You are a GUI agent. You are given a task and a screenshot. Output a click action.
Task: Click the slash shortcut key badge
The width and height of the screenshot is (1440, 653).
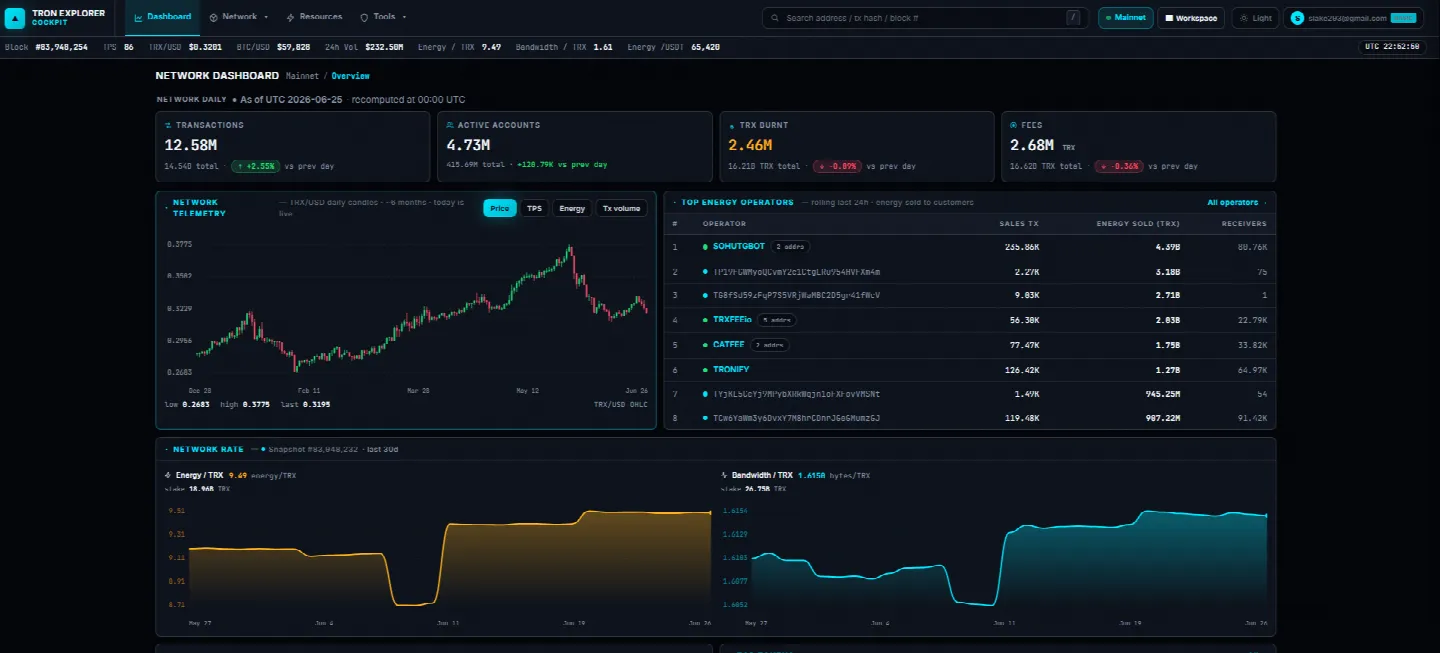[1073, 18]
